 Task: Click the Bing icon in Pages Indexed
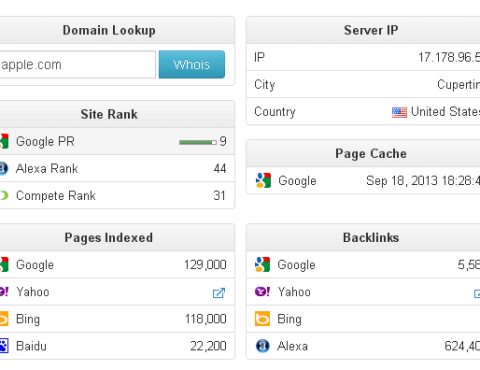[4, 319]
